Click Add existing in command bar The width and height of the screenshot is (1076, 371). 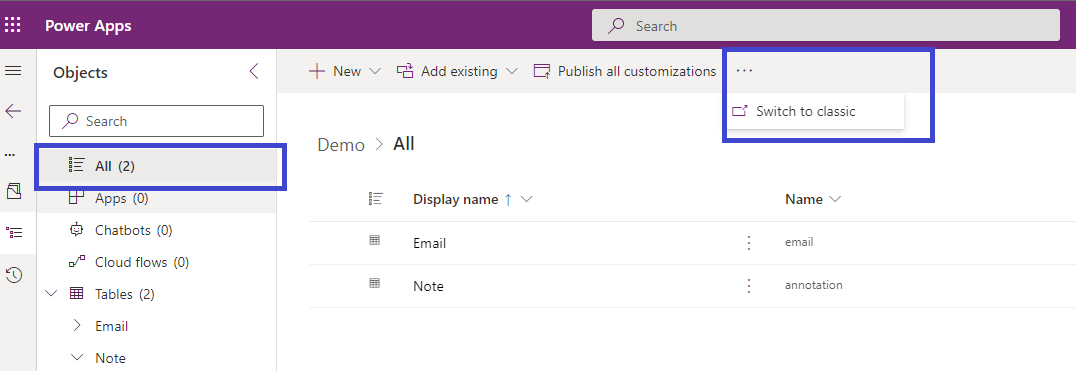coord(447,71)
